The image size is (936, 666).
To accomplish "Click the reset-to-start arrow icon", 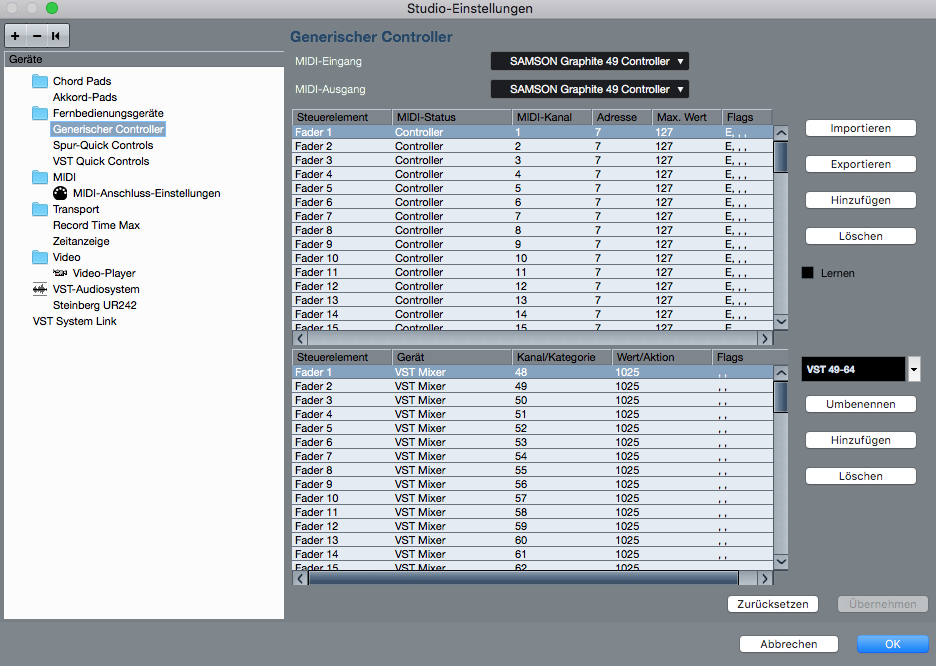I will click(57, 36).
